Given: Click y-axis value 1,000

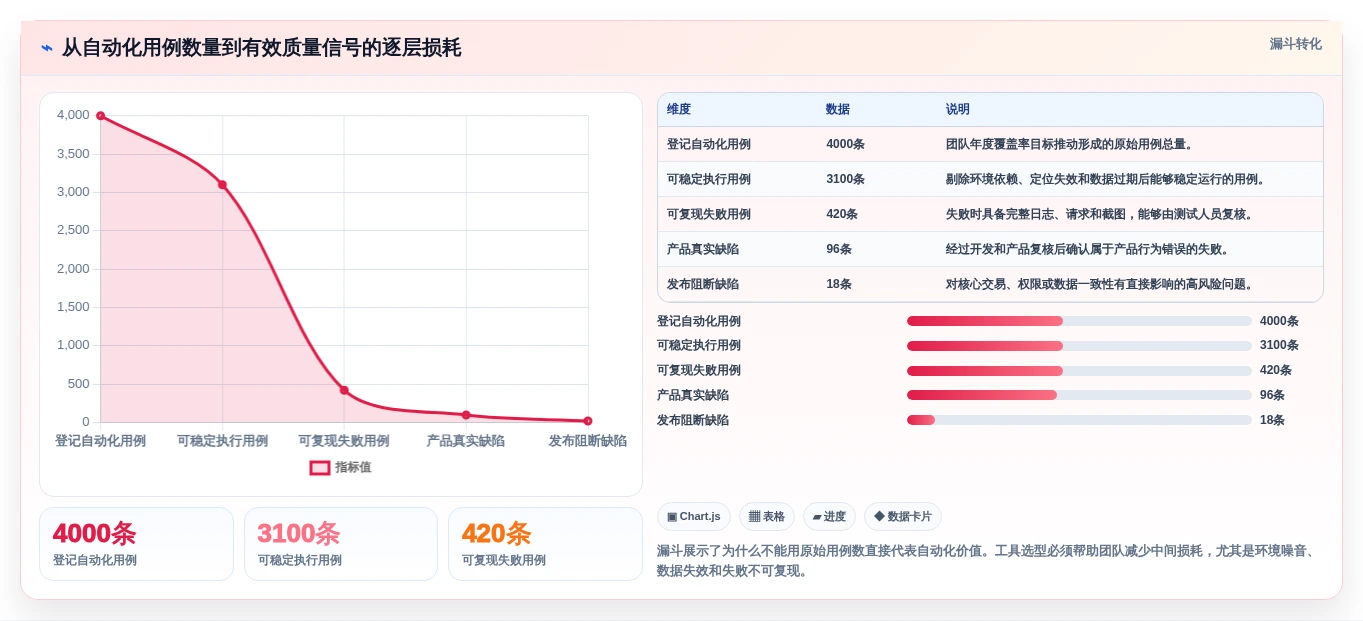Looking at the screenshot, I should [x=73, y=345].
